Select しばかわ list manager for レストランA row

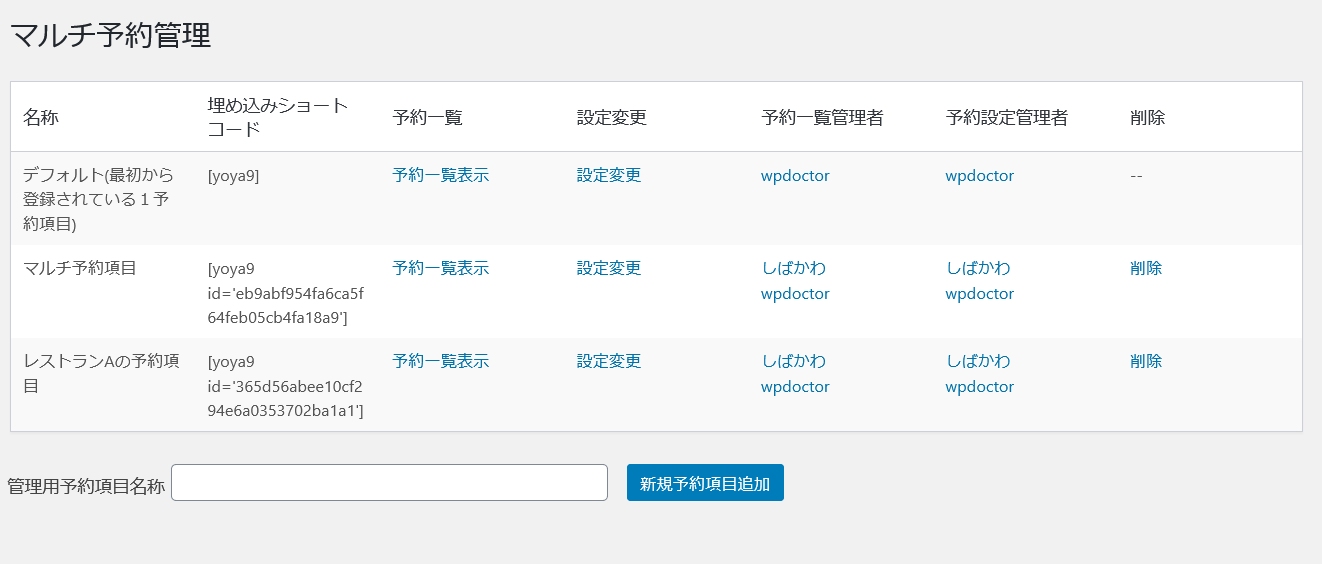tap(794, 361)
